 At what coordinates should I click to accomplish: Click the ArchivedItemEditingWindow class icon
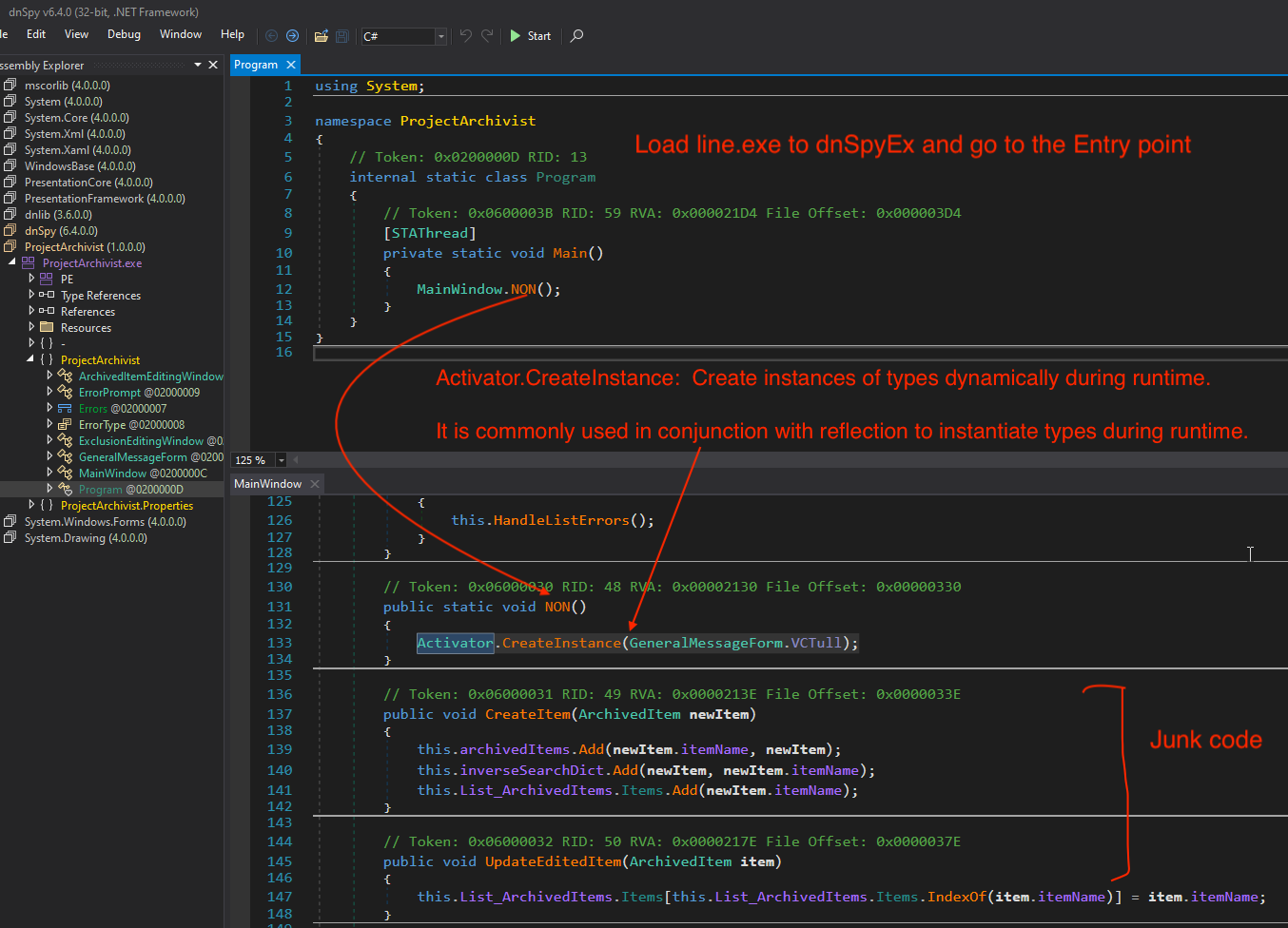pos(65,376)
